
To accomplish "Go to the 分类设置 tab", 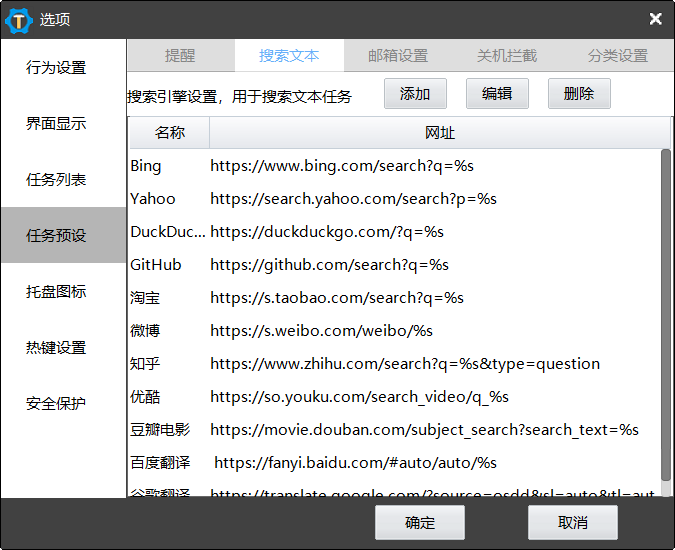I will [618, 56].
